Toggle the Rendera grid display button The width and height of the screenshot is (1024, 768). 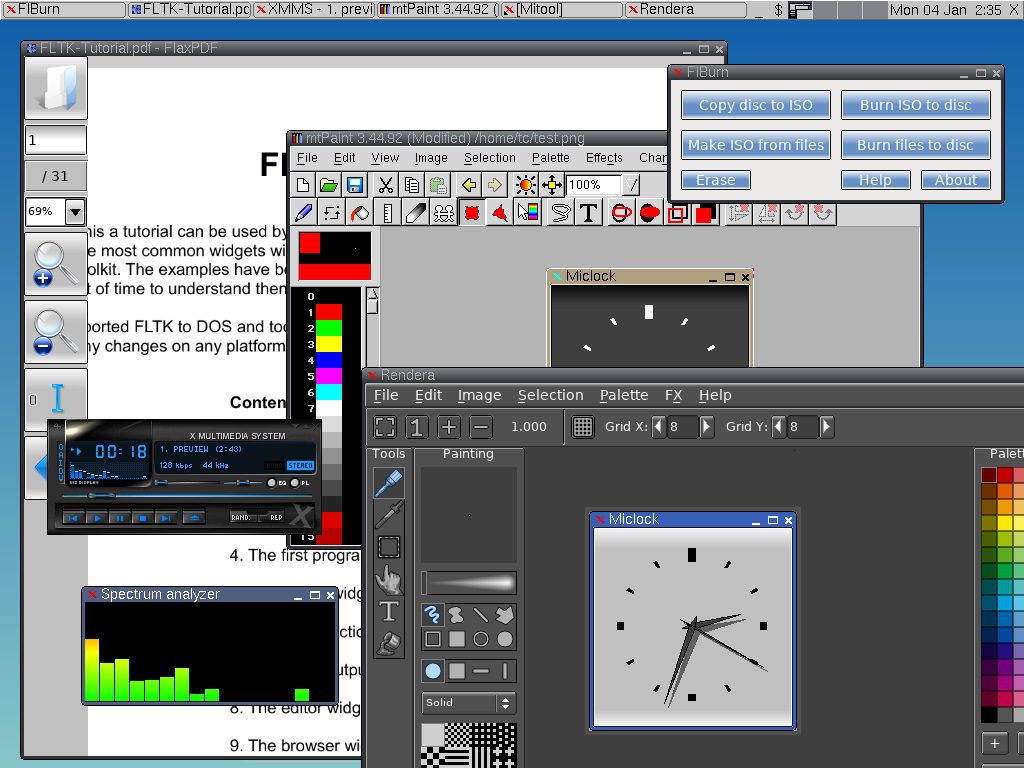click(x=583, y=427)
